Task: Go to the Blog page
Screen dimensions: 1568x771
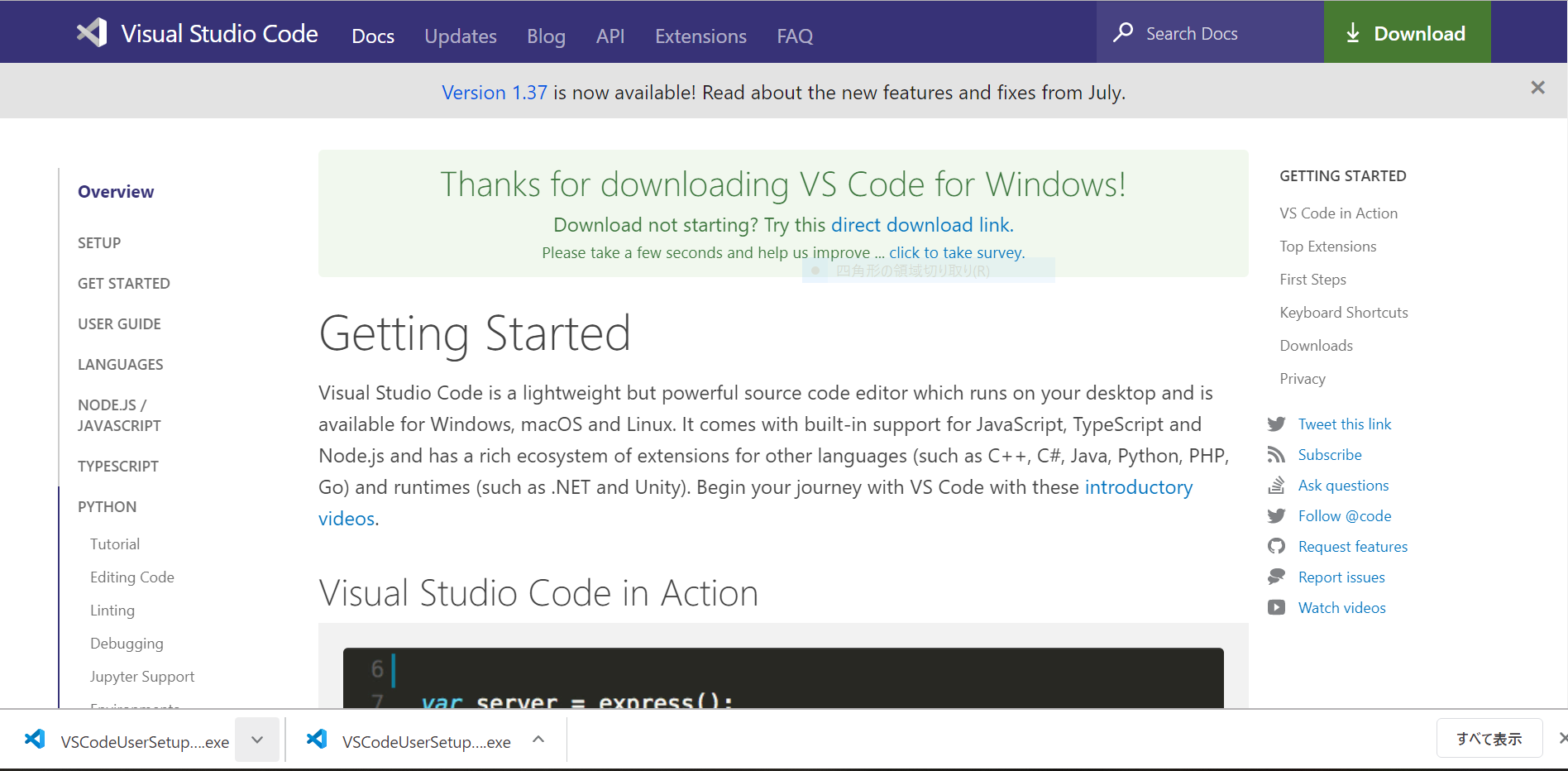Action: (546, 36)
